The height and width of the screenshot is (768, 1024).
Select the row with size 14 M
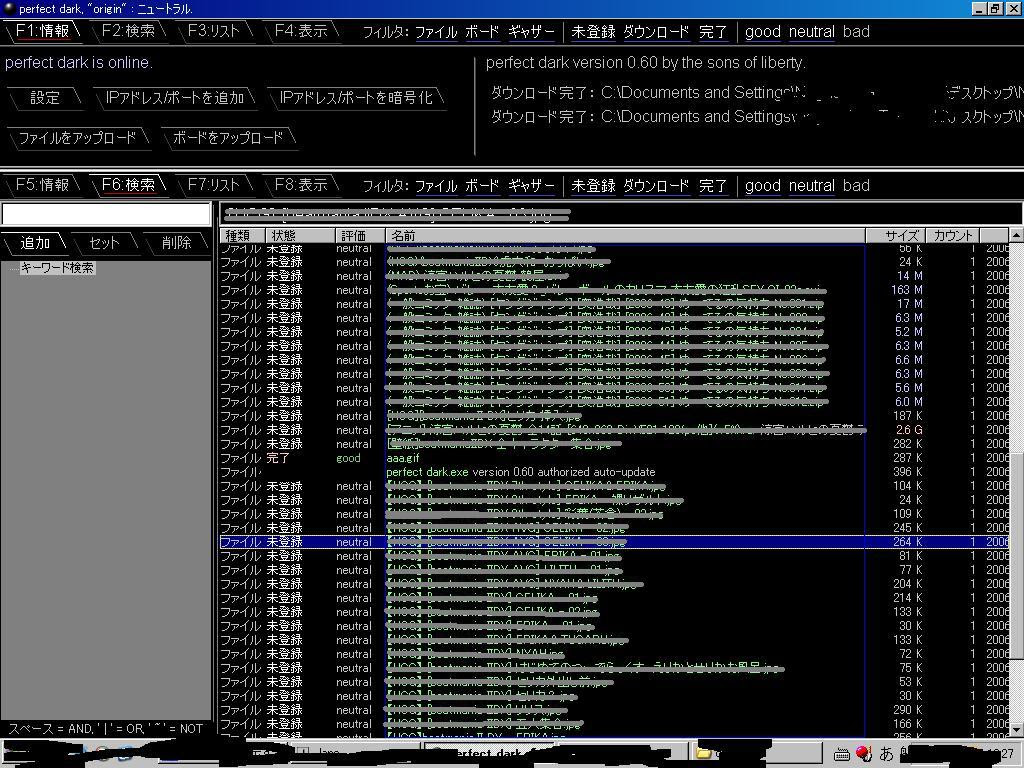[614, 276]
